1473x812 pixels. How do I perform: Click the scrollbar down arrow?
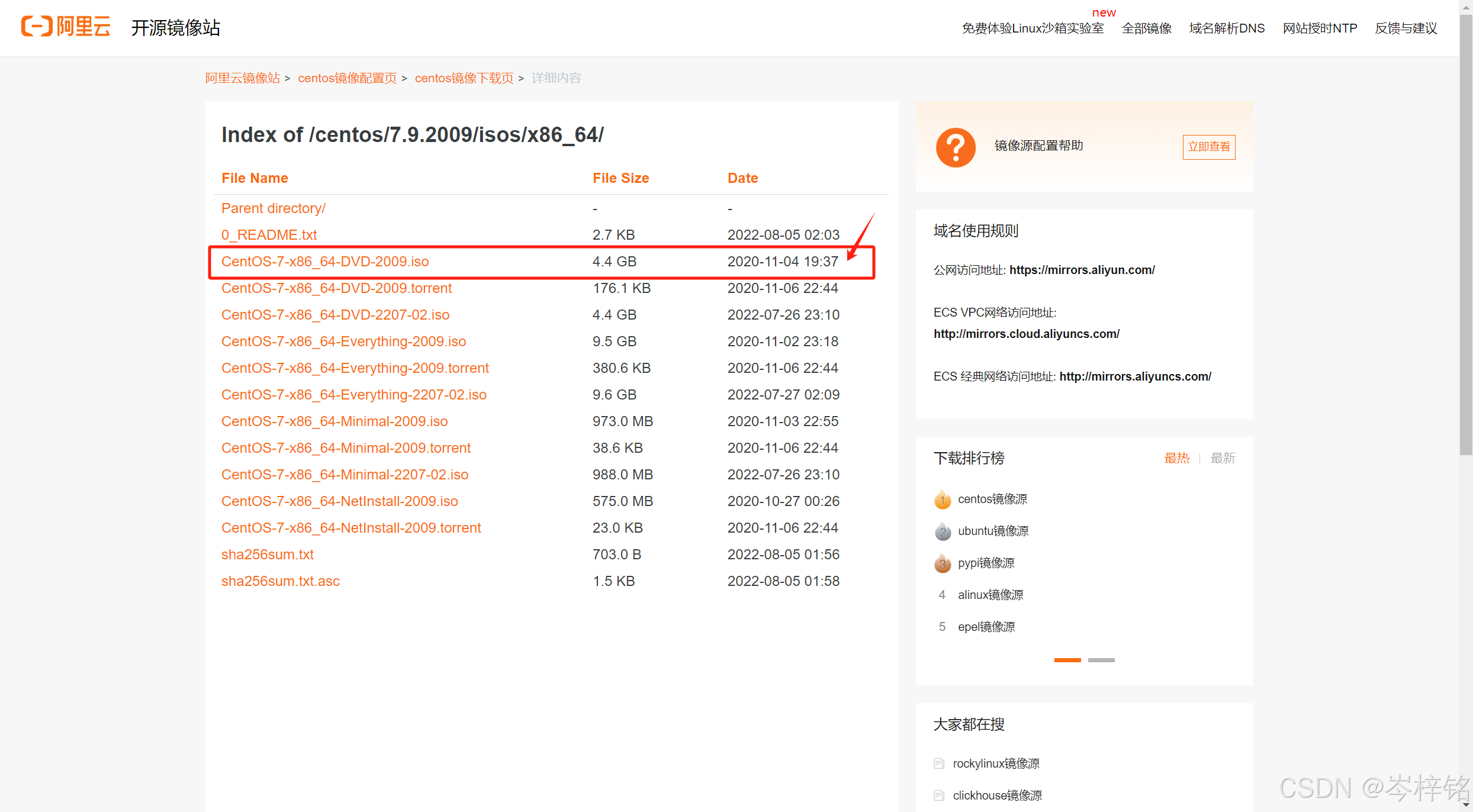[x=1466, y=805]
